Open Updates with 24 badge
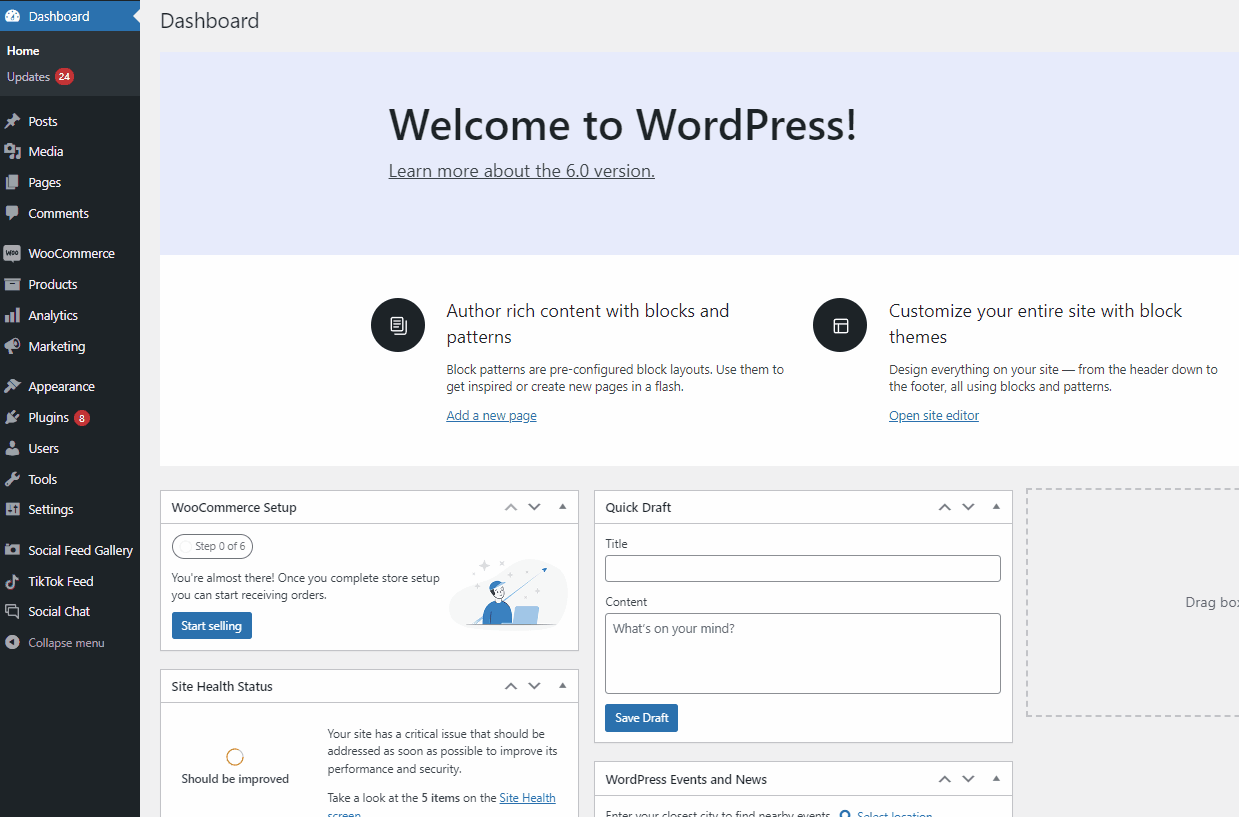Screen dimensions: 1239x817 [x=40, y=77]
